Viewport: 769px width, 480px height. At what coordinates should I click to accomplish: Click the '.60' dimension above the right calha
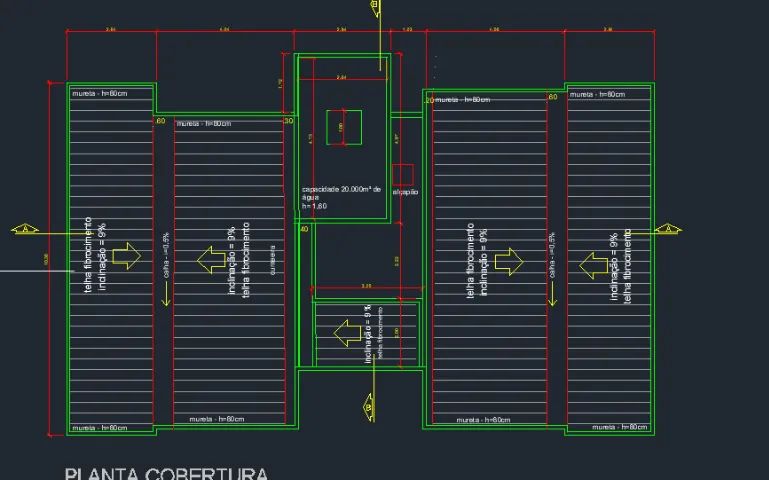pos(552,97)
